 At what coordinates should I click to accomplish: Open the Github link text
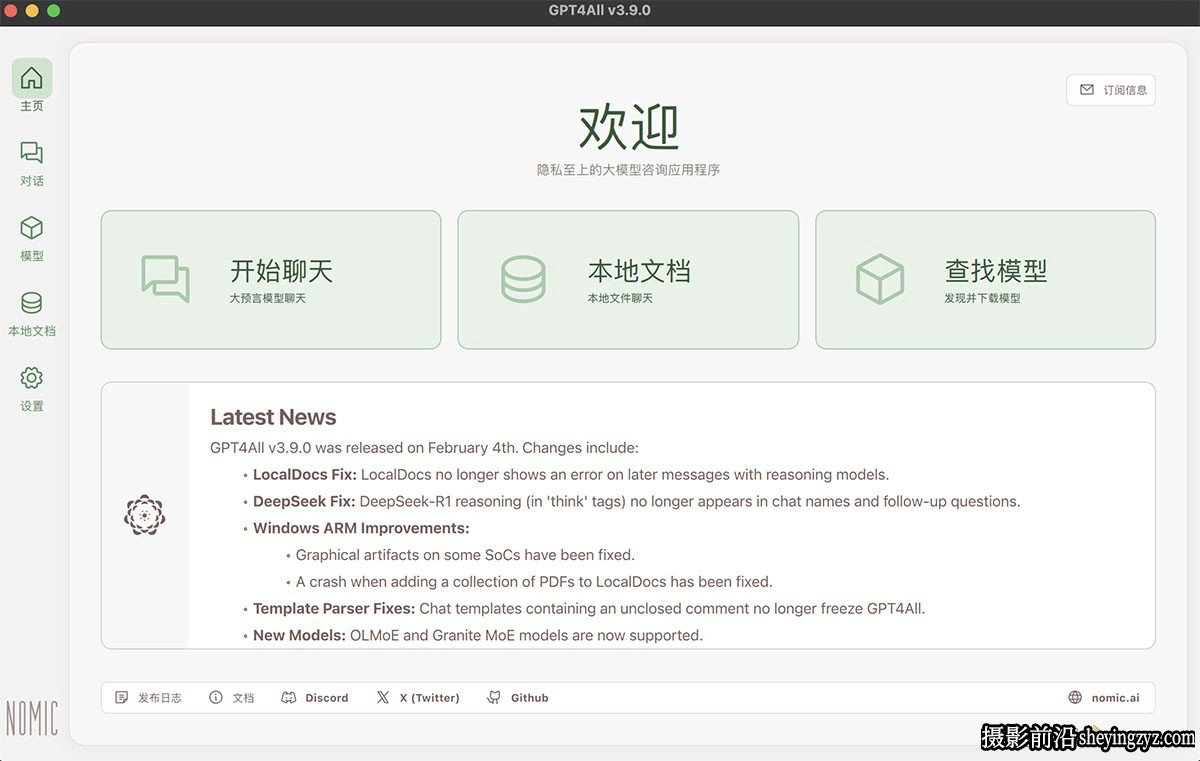point(530,698)
